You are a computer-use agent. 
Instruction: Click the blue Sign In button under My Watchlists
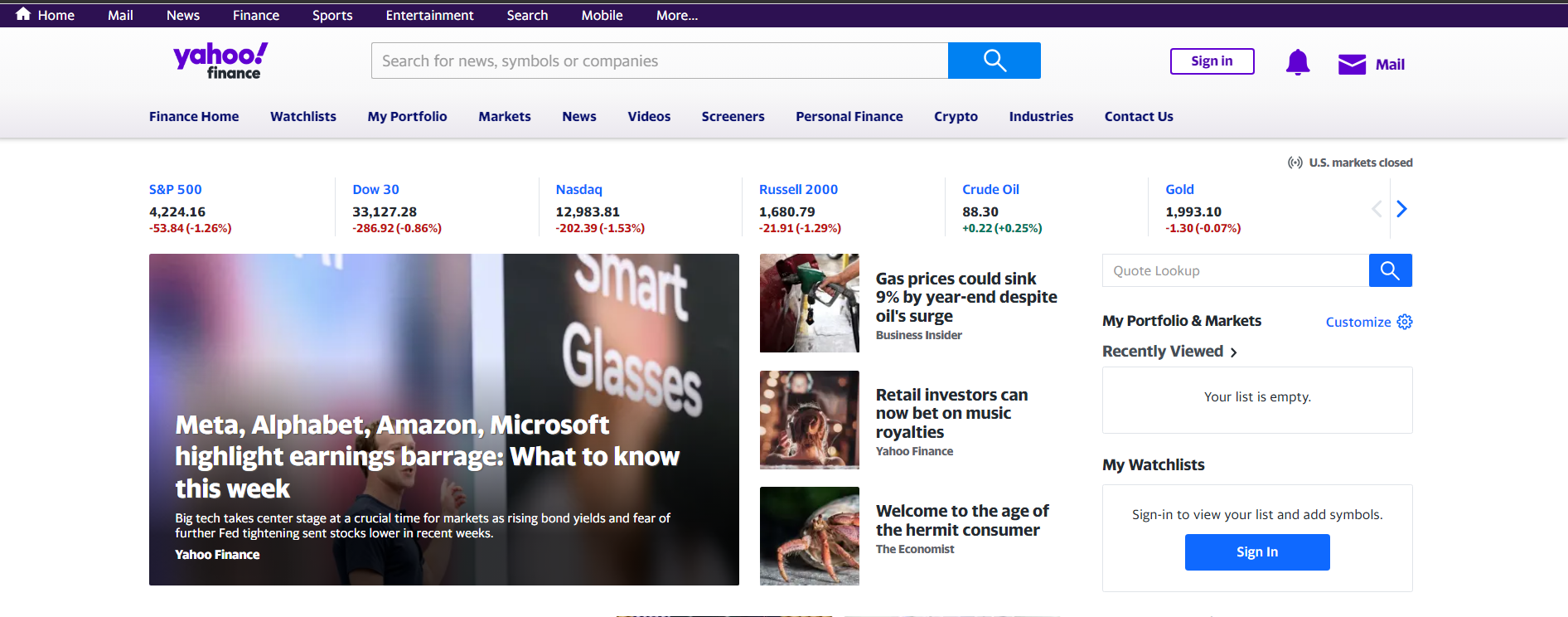tap(1257, 551)
